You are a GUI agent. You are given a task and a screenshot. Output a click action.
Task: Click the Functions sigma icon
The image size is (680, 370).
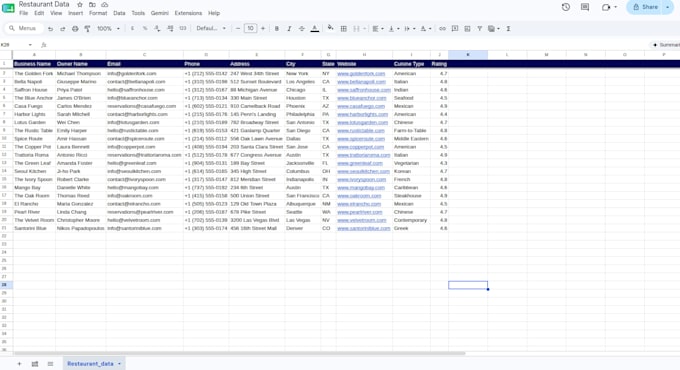click(x=508, y=29)
